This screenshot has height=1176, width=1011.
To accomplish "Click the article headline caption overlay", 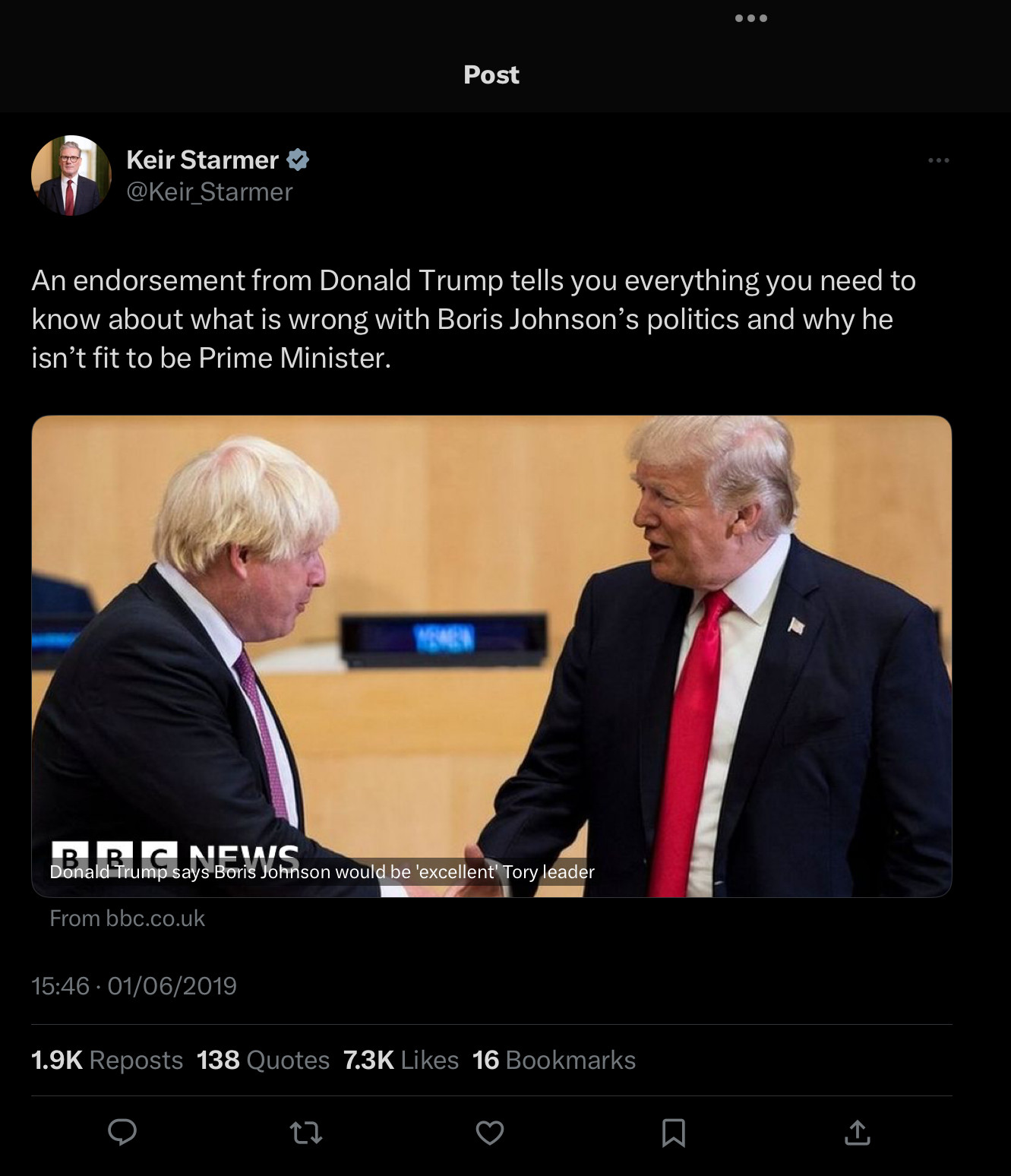I will [x=322, y=872].
